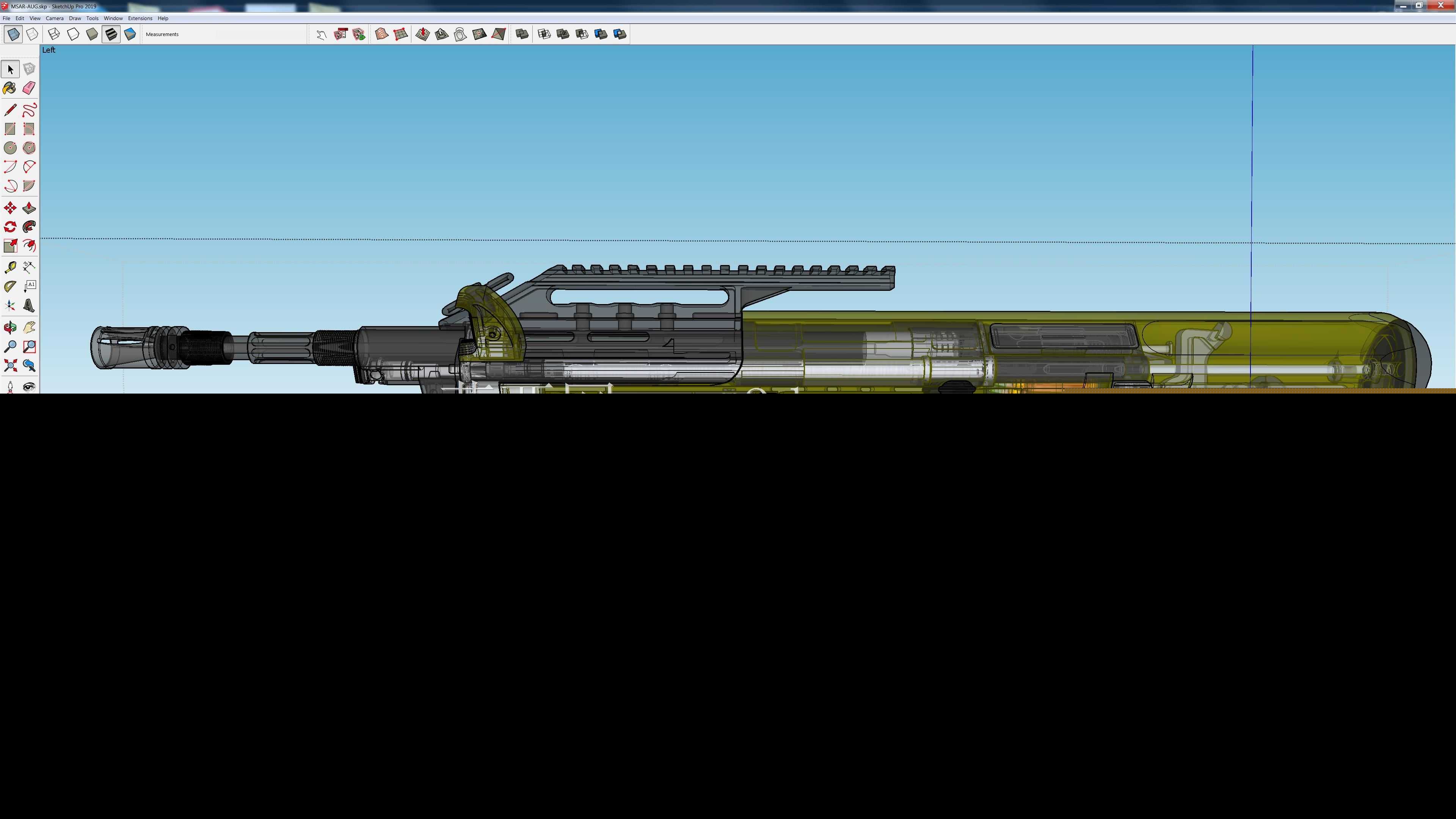Select the Arc tool
This screenshot has height=819, width=1456.
(x=10, y=167)
